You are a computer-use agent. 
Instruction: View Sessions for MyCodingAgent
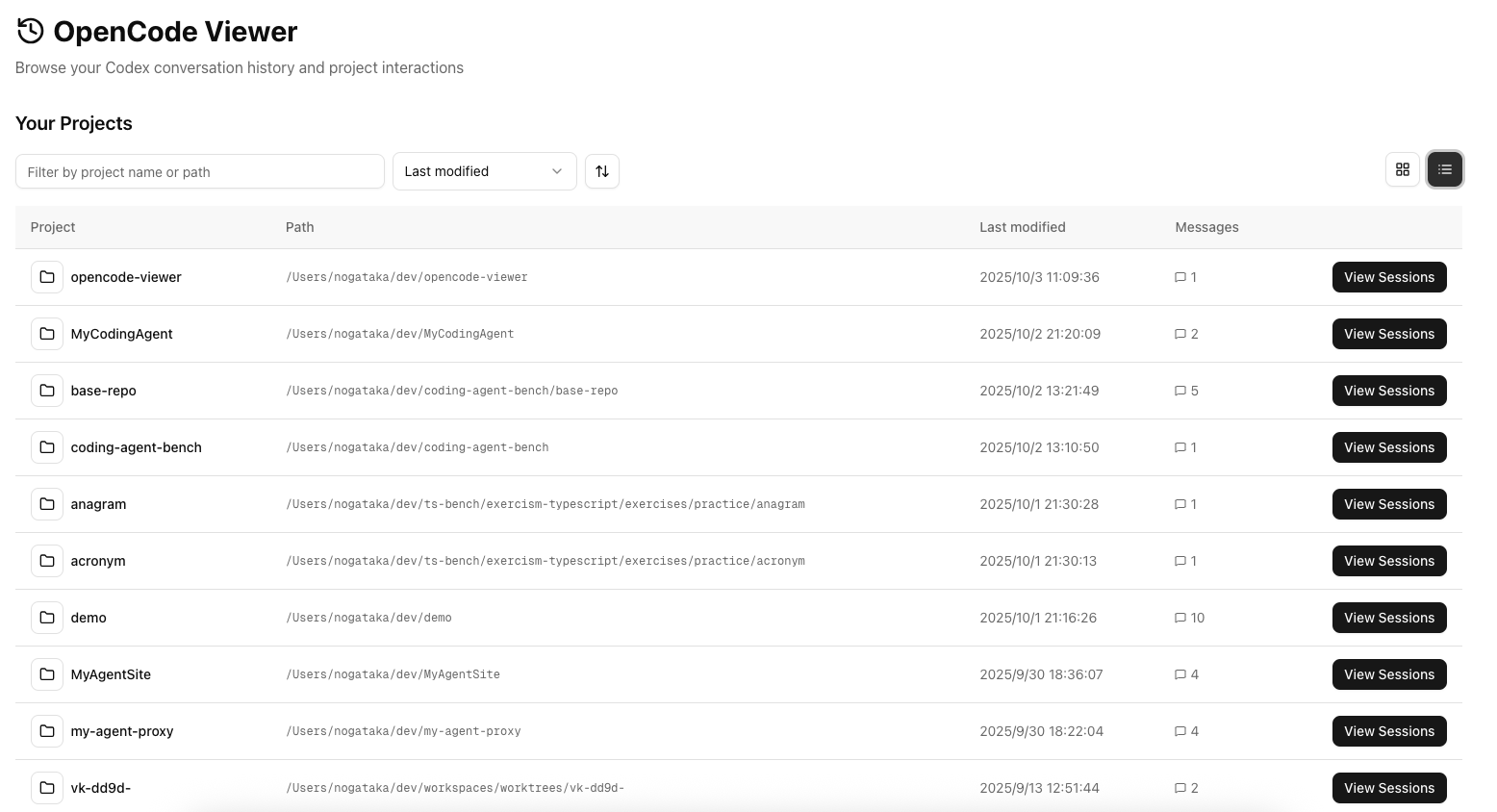coord(1389,334)
